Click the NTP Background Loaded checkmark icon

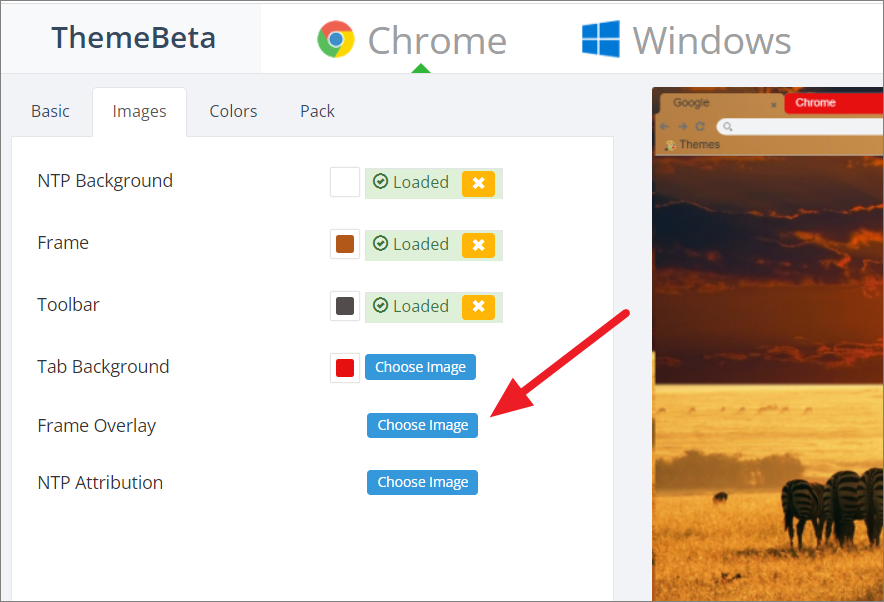click(381, 182)
